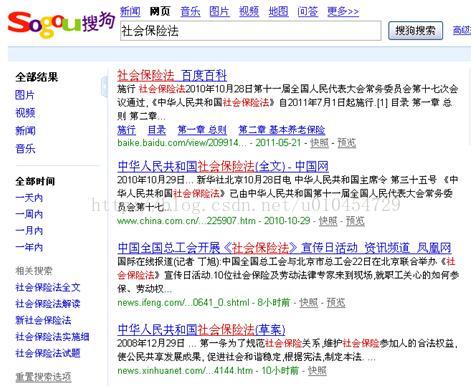
Task: Go to the 视频 tab above search box
Action: point(249,11)
